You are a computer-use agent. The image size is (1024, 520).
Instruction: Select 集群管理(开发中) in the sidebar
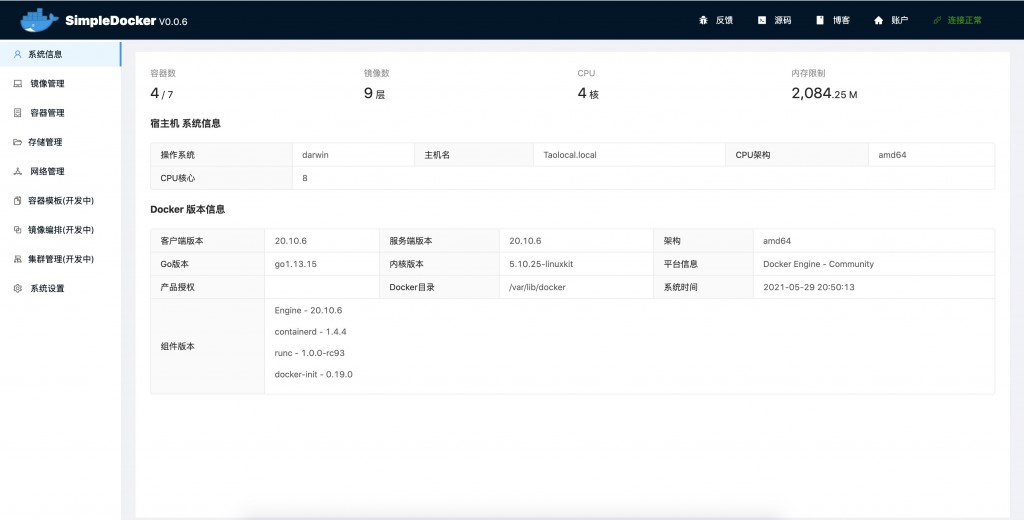coord(60,259)
